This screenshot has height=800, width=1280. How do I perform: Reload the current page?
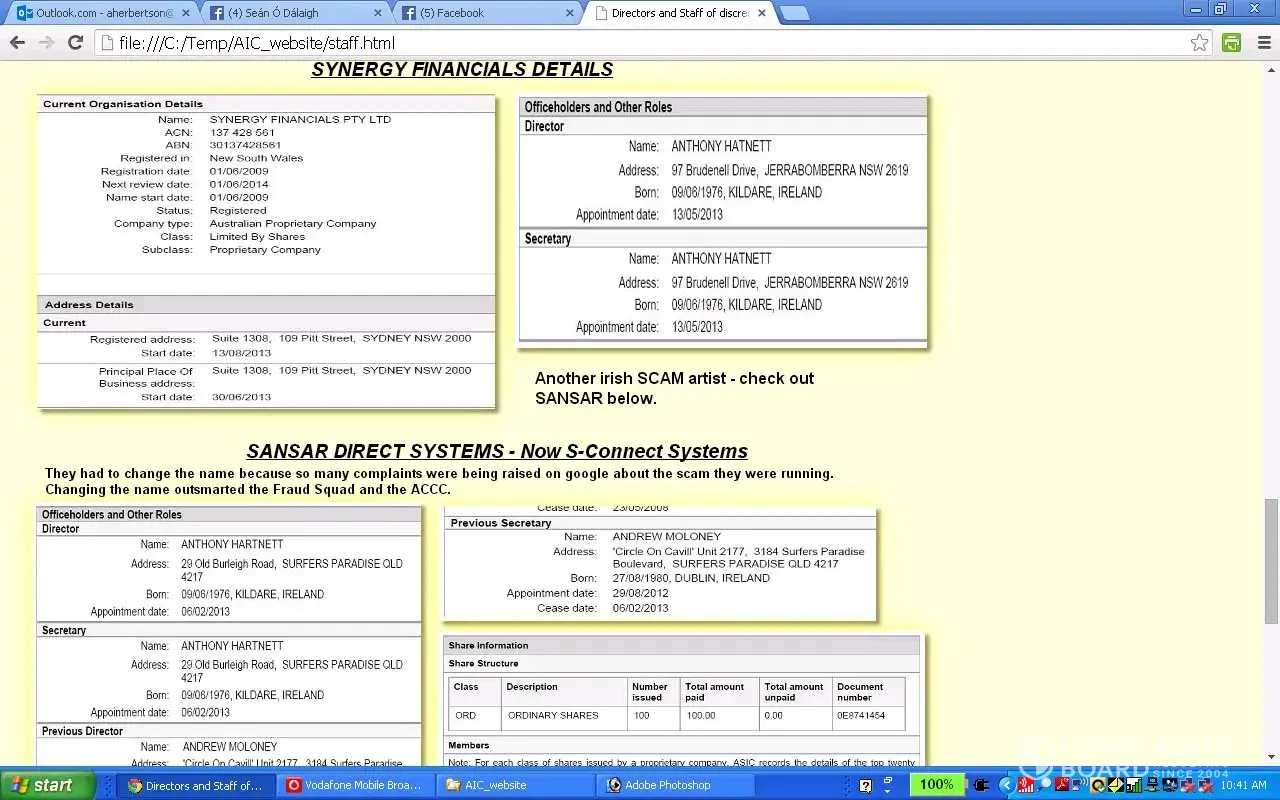point(75,43)
